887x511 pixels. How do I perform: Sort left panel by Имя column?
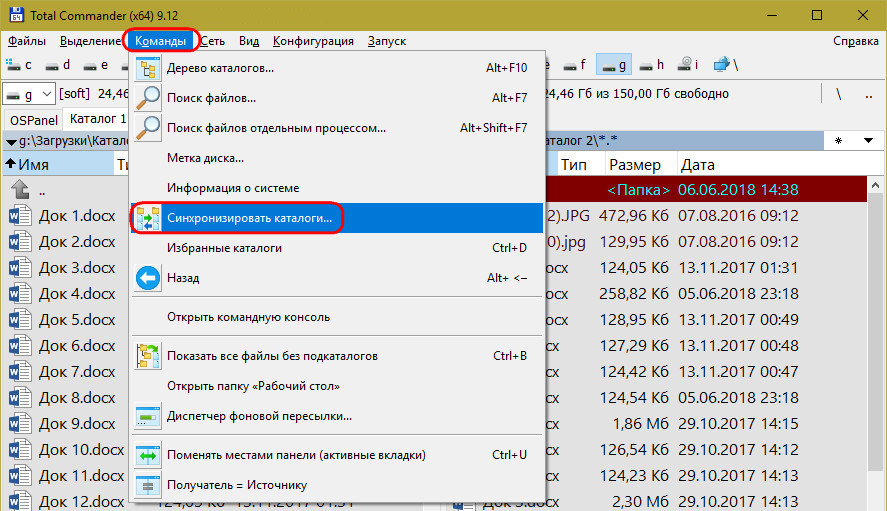[58, 165]
